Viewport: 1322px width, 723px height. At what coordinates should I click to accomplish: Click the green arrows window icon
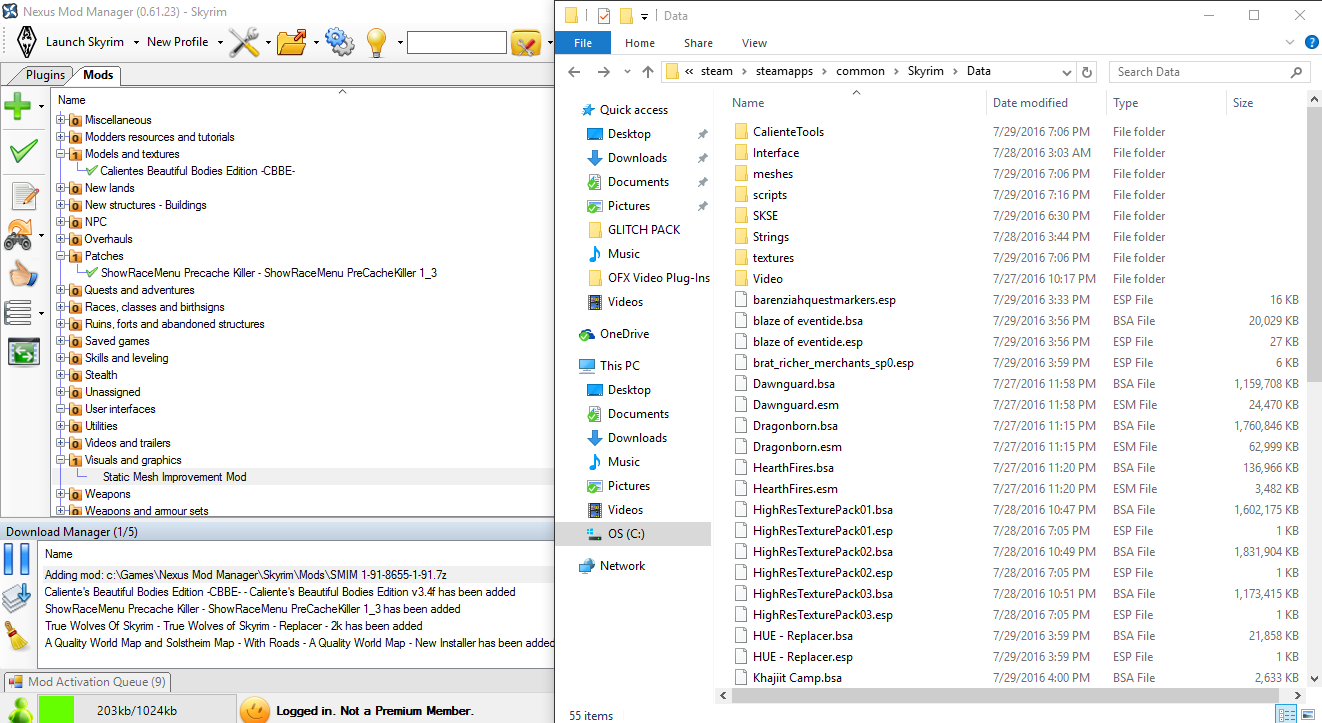click(23, 352)
